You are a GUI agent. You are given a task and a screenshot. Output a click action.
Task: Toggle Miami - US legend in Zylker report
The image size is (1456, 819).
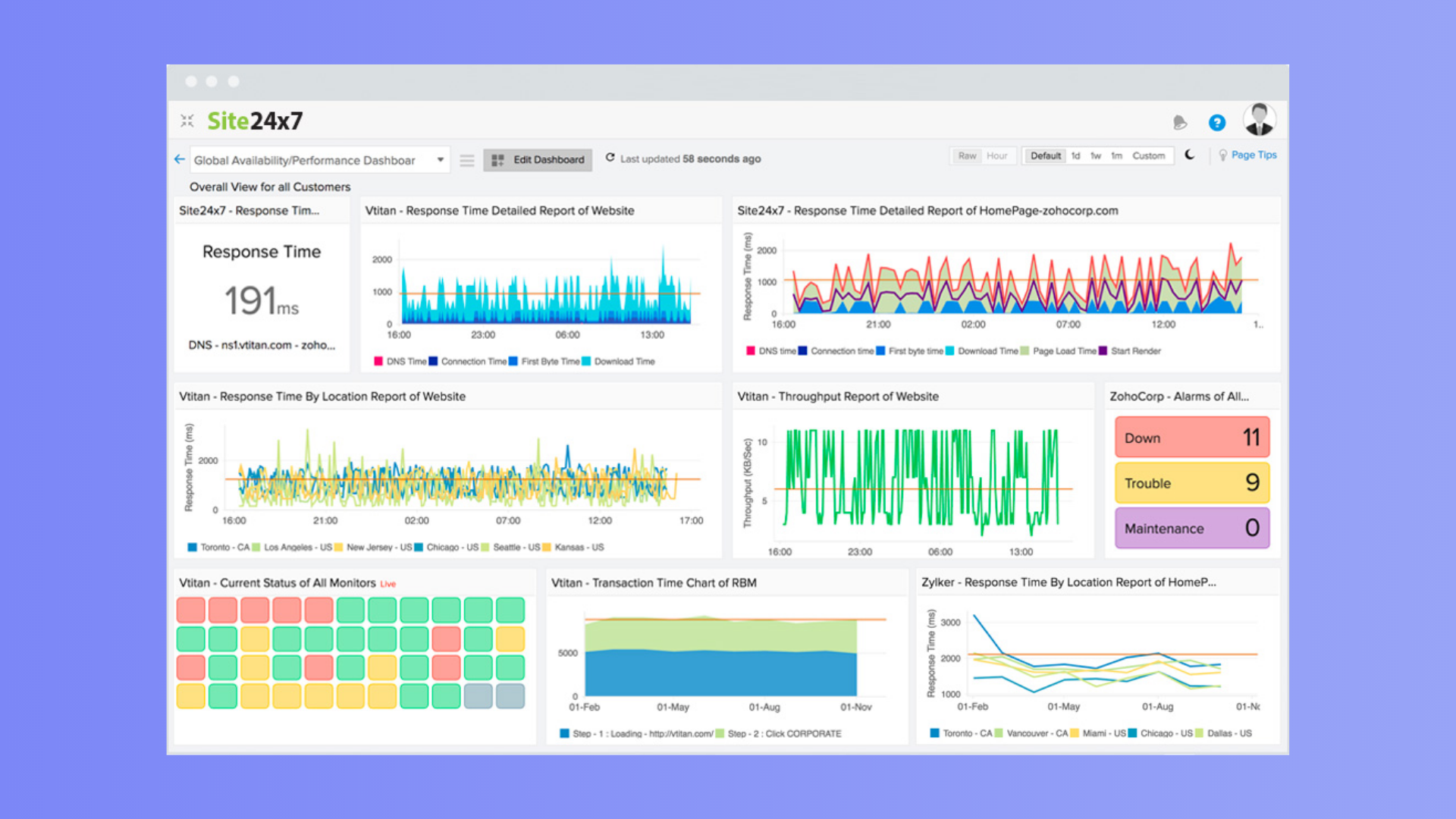point(1098,733)
